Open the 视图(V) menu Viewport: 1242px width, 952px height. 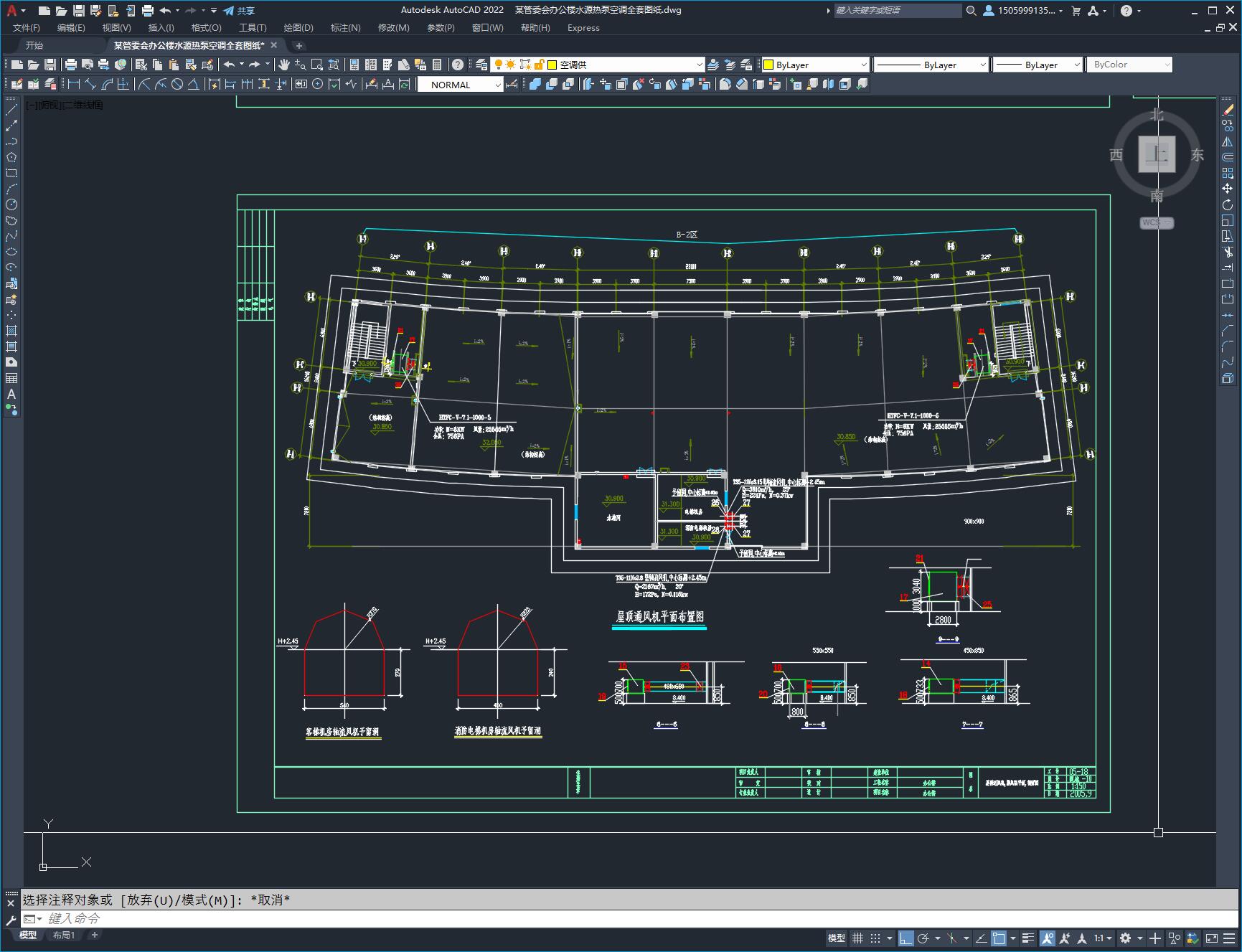[x=116, y=27]
